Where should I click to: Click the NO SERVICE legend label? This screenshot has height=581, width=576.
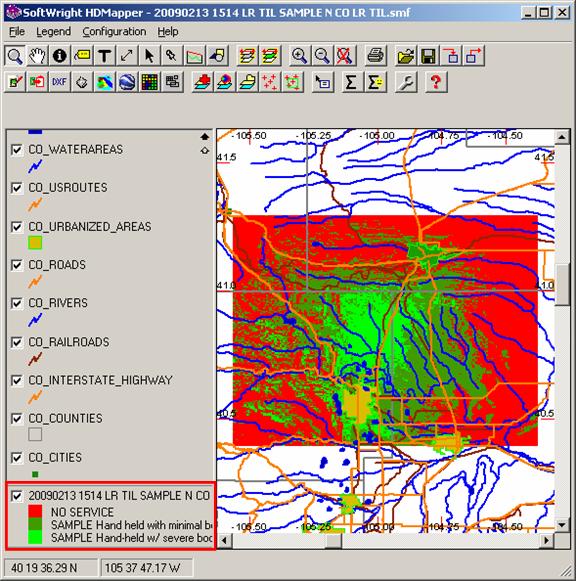[x=82, y=512]
